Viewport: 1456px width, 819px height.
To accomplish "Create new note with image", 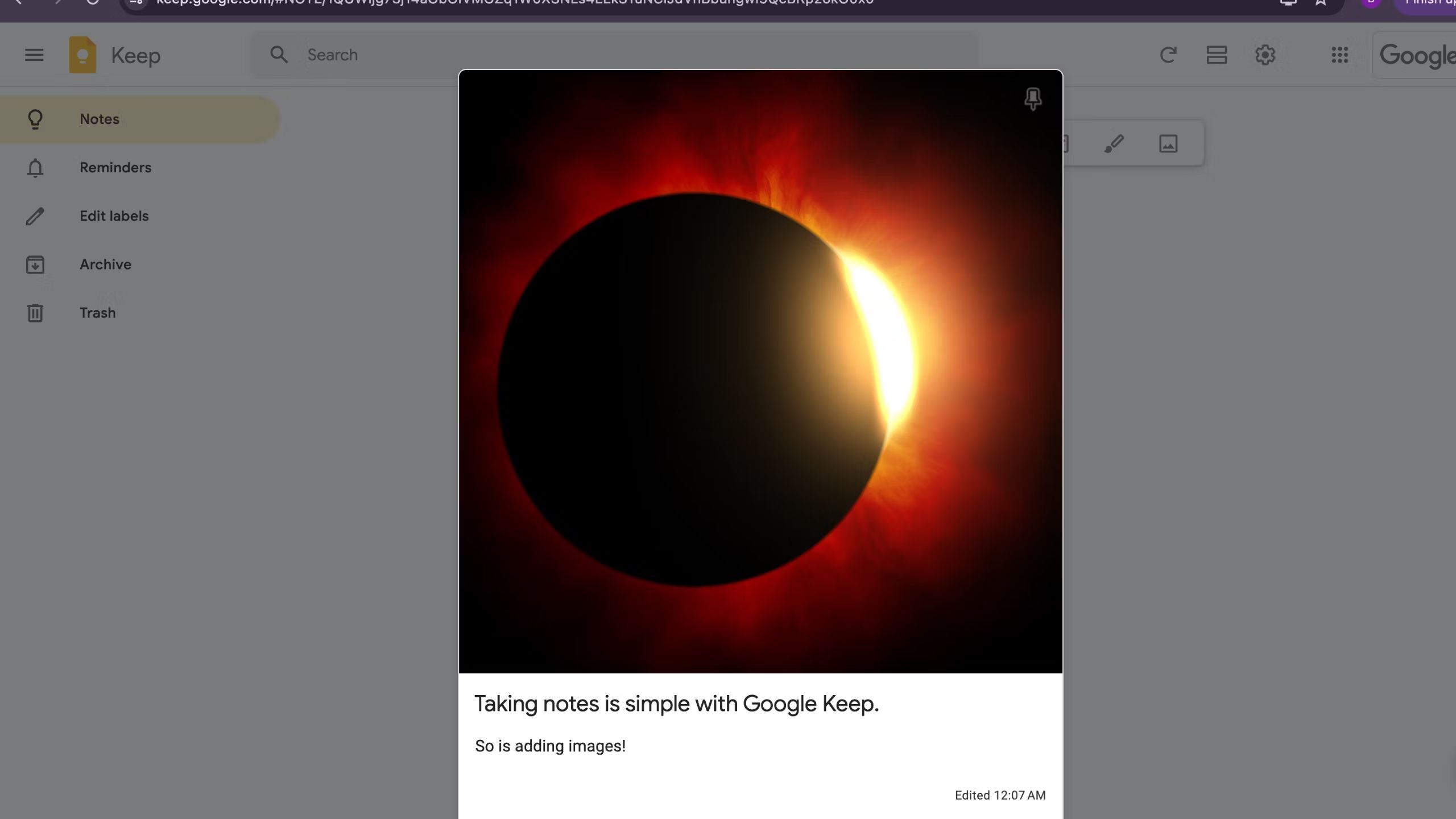I will [x=1168, y=143].
